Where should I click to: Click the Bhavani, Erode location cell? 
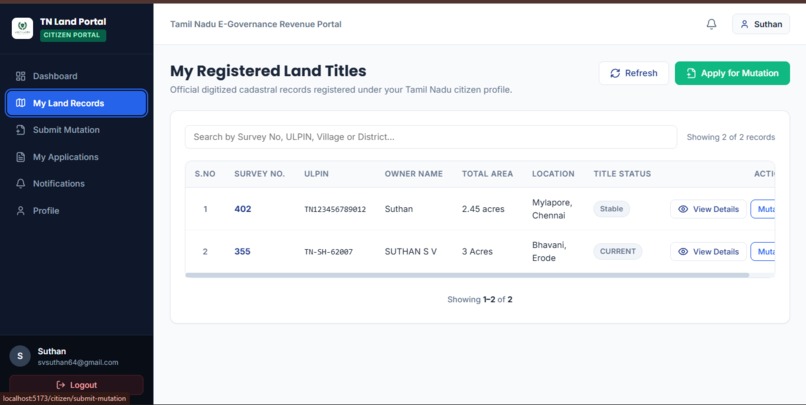pos(549,251)
